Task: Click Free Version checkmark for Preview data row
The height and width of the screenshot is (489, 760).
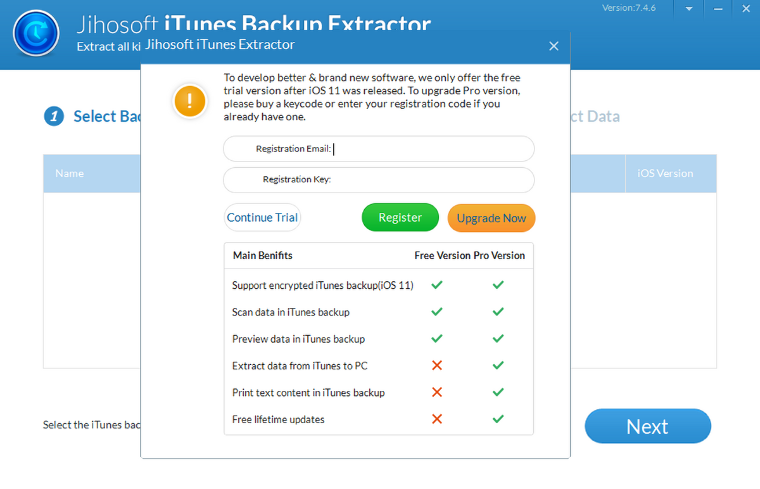Action: coord(437,338)
